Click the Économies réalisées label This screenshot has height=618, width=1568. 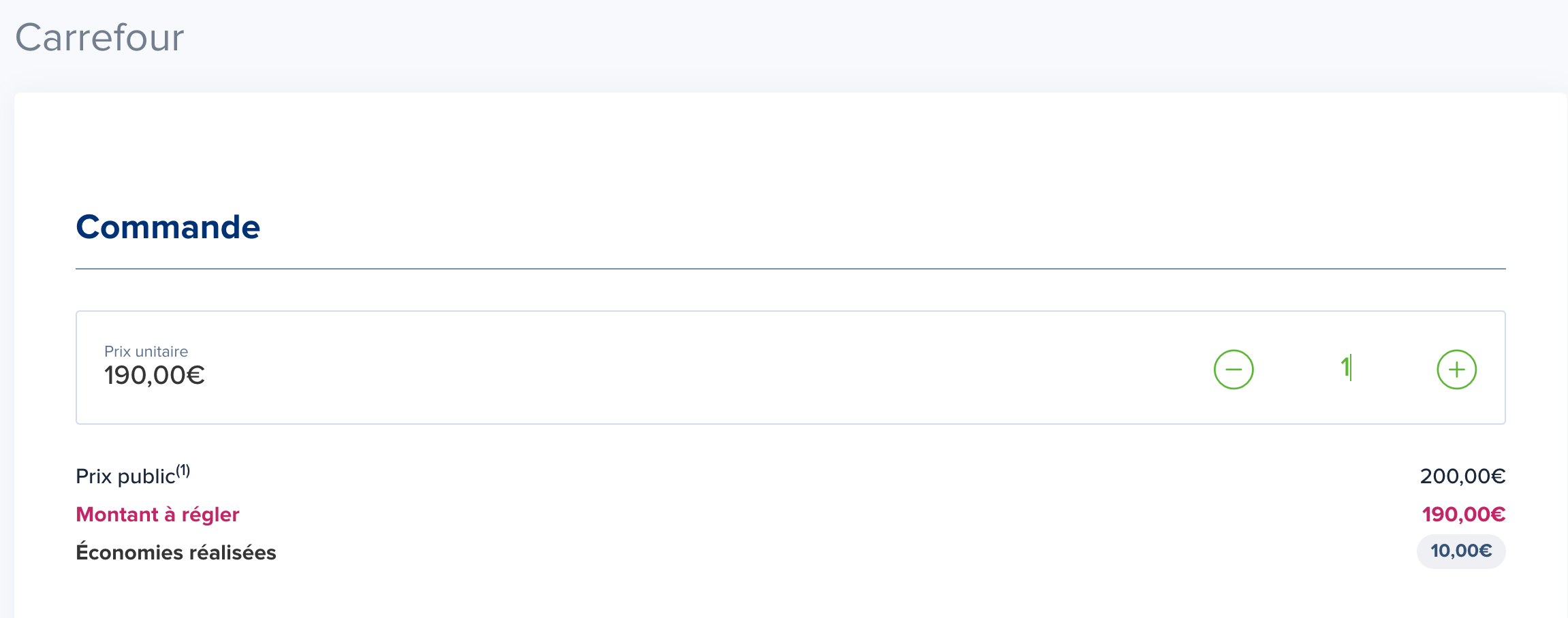pos(176,552)
